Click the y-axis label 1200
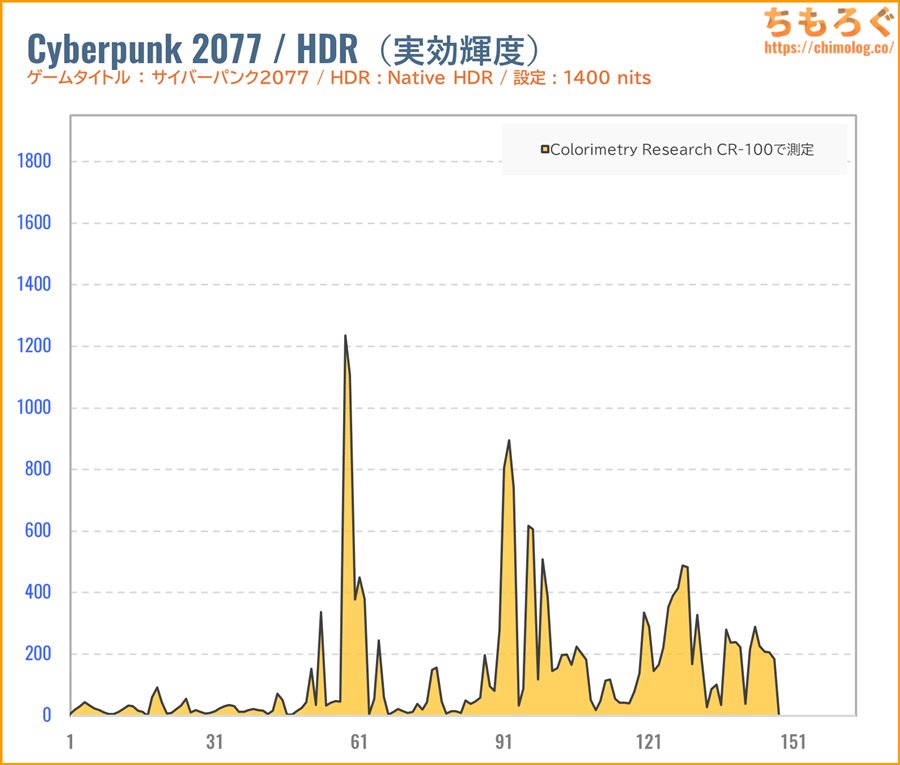This screenshot has height=765, width=900. (34, 346)
